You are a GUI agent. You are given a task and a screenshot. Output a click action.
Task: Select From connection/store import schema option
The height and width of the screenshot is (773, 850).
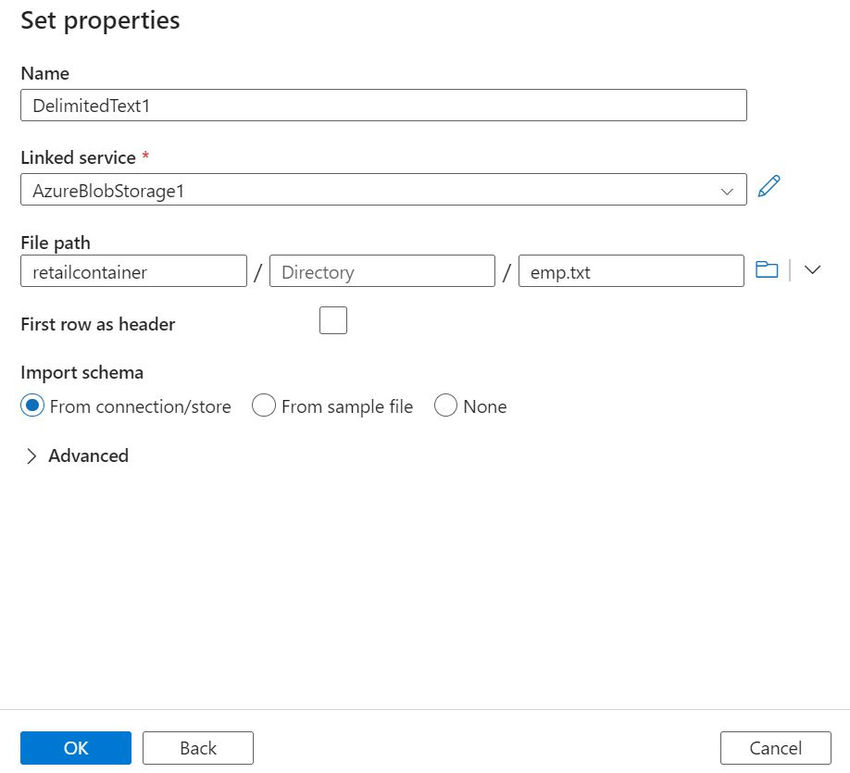click(x=34, y=406)
